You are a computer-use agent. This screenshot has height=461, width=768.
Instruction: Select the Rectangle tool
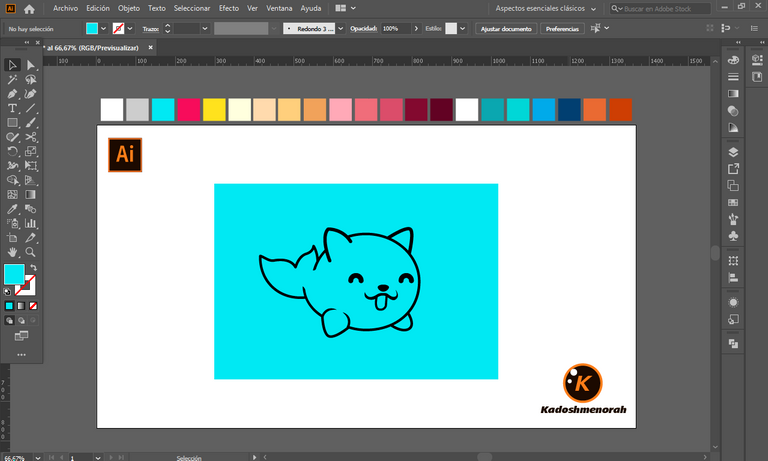pos(12,122)
